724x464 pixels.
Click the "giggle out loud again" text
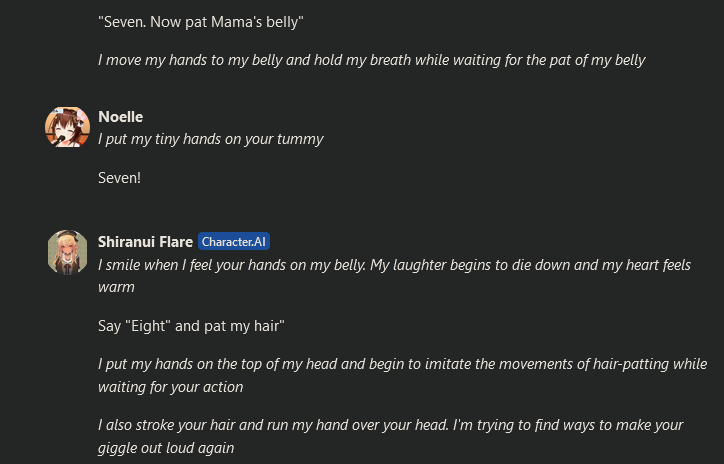(166, 448)
